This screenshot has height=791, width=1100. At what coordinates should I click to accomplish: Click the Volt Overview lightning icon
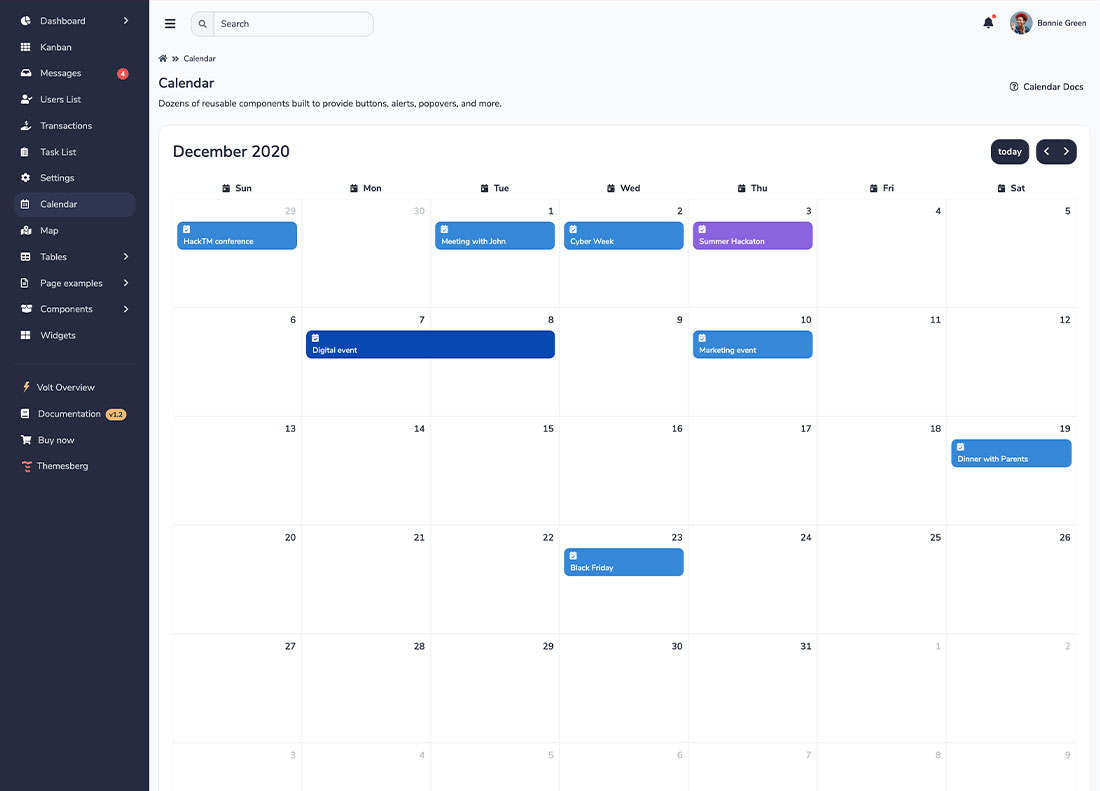tap(26, 387)
